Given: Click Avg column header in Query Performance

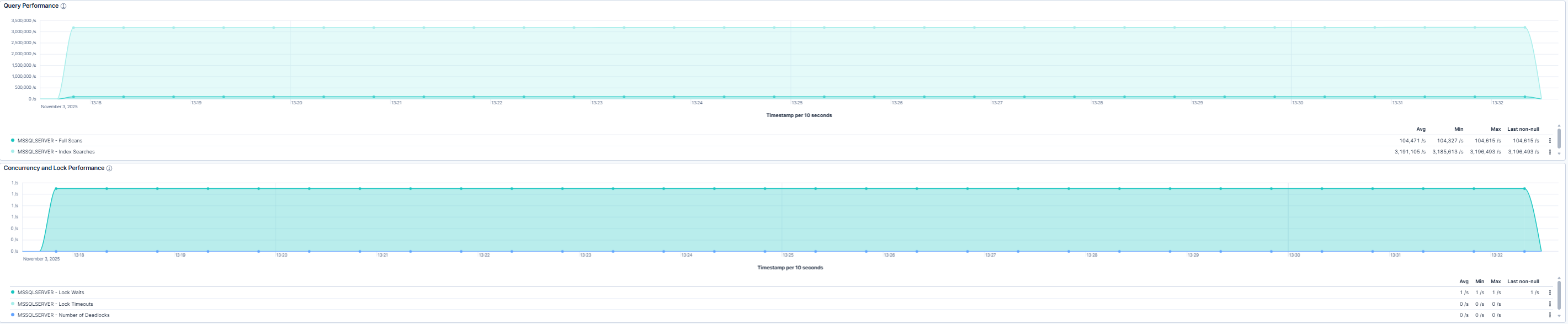Looking at the screenshot, I should click(x=1421, y=129).
